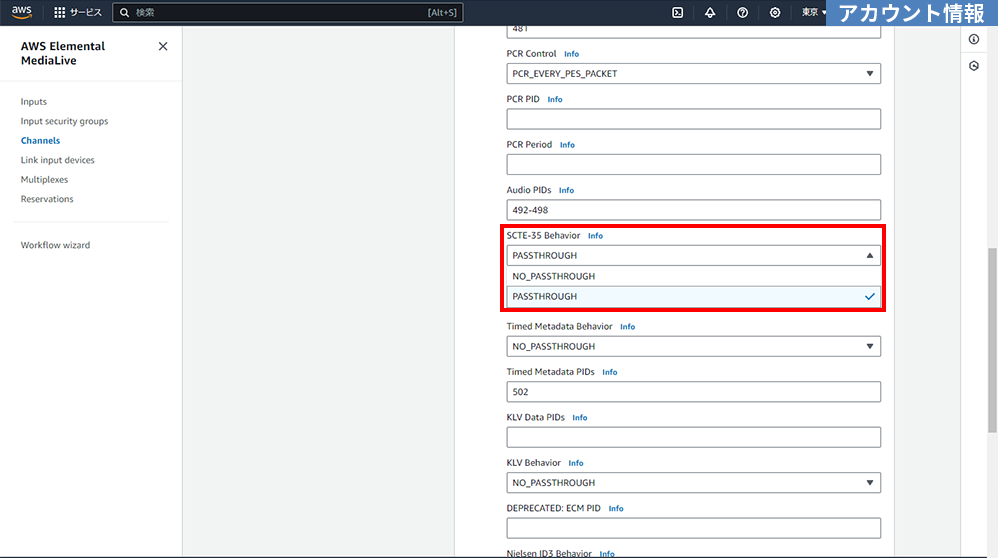Click the PCR Period input field
Image resolution: width=998 pixels, height=558 pixels.
(693, 165)
